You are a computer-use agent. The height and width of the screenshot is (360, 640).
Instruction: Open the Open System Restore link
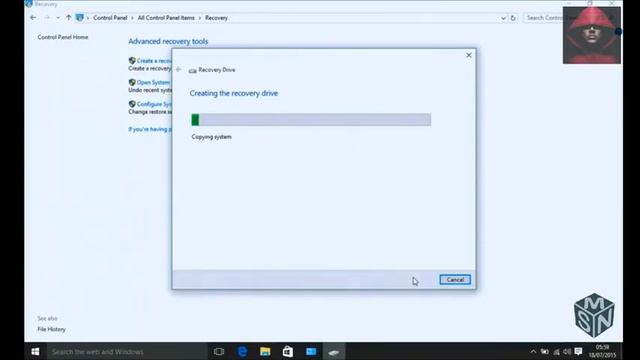[x=153, y=82]
